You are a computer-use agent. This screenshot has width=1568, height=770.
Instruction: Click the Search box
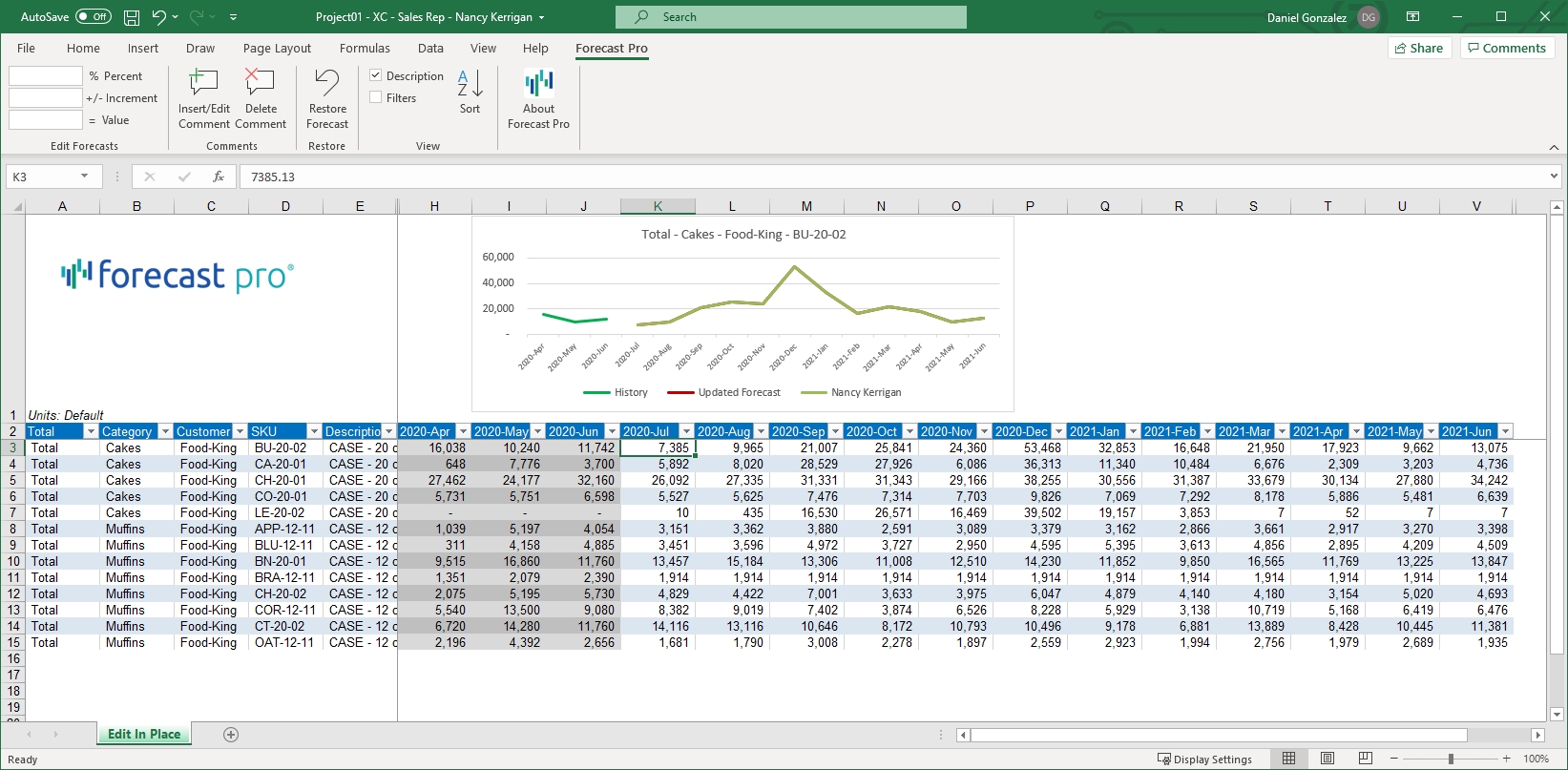tap(791, 17)
